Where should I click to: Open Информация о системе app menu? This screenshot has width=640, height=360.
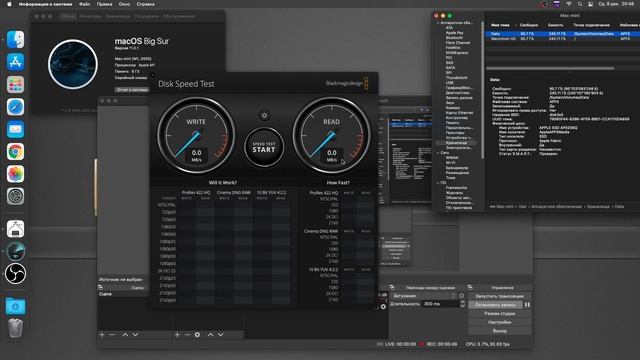pos(45,4)
